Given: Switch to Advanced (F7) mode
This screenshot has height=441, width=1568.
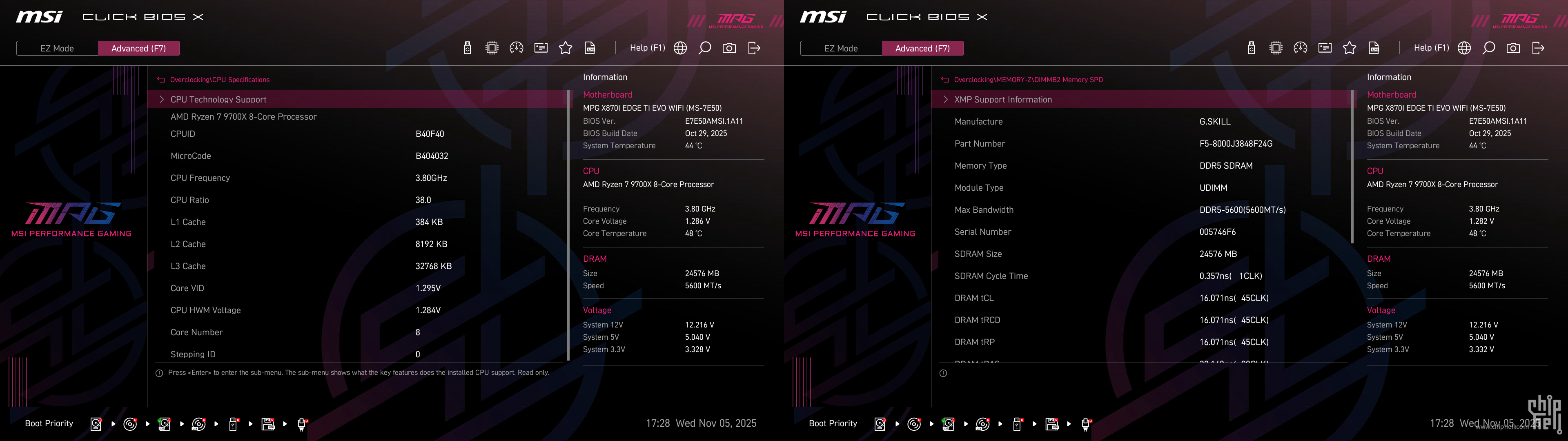Looking at the screenshot, I should (x=139, y=48).
